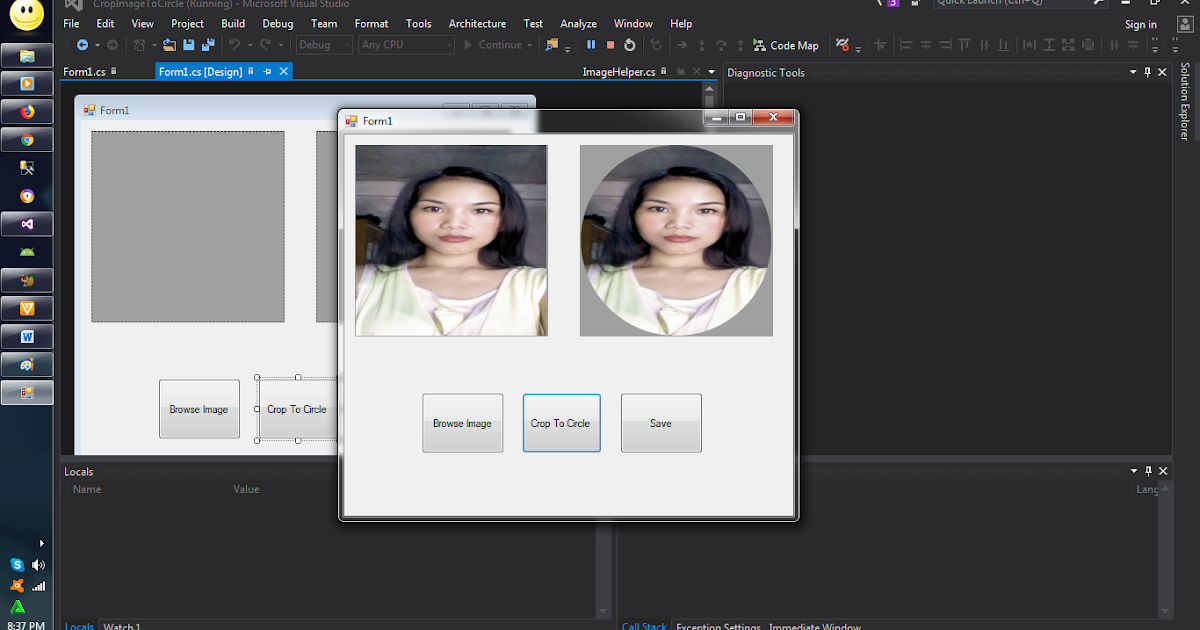Open Visual Studio taskbar icon
Screen dimensions: 1200x630
(x=27, y=225)
